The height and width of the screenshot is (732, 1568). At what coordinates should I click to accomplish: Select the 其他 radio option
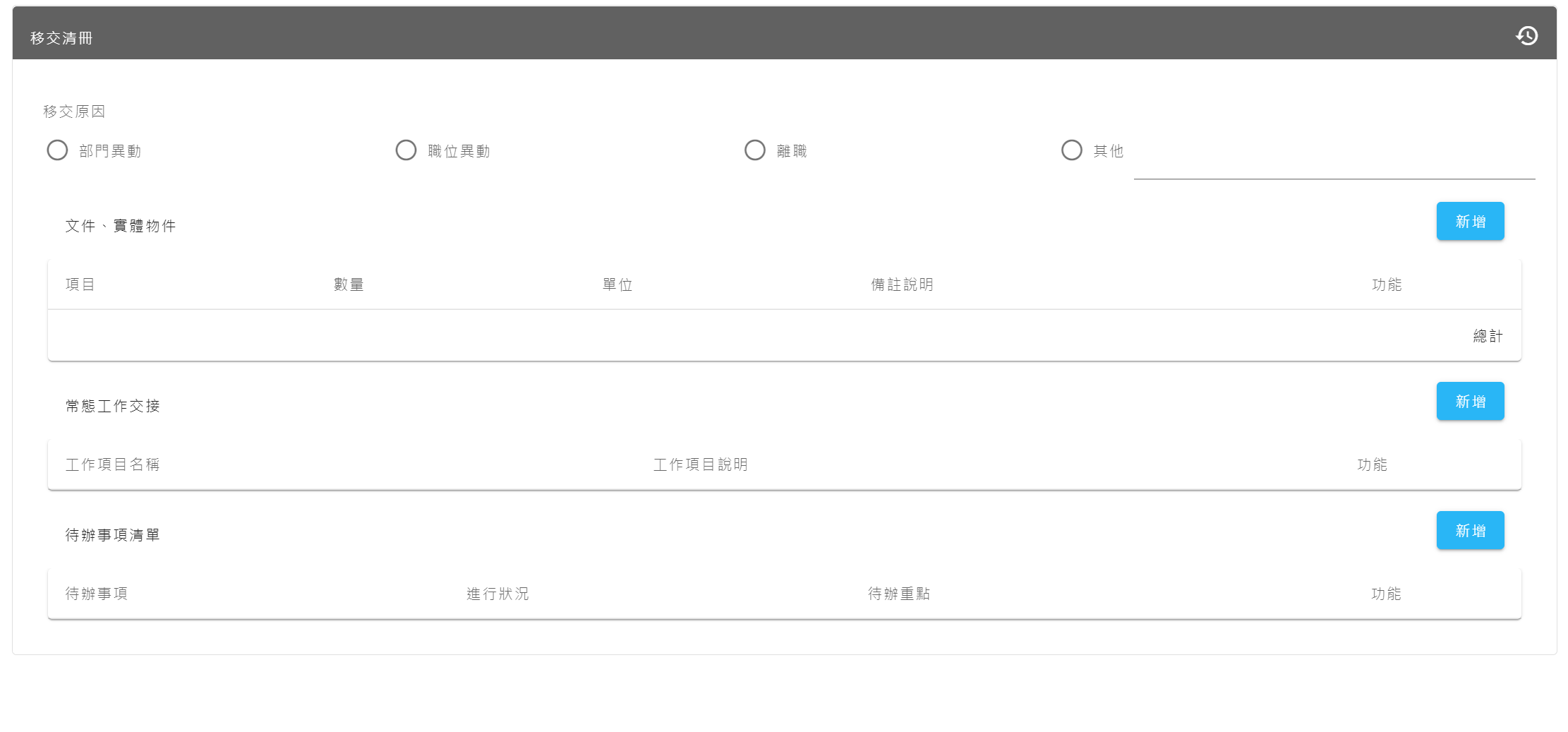[x=1072, y=150]
